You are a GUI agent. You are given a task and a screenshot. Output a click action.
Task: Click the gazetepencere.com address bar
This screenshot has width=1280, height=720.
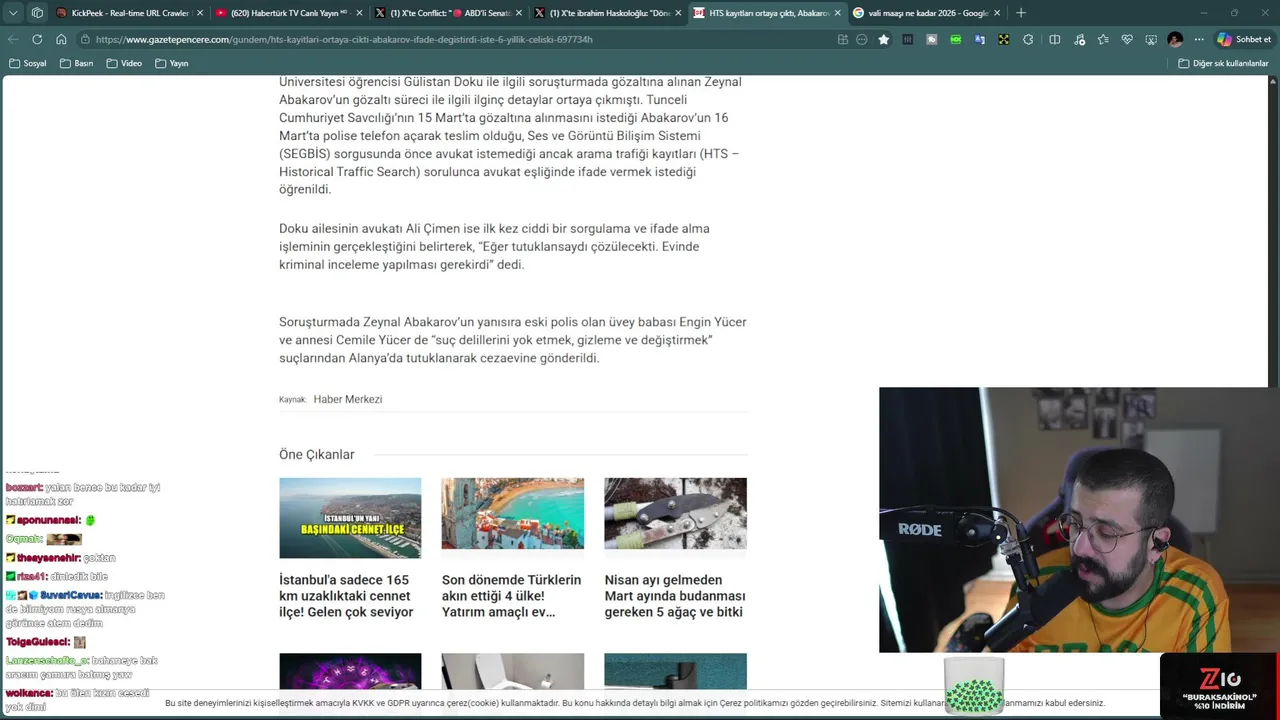pos(450,39)
